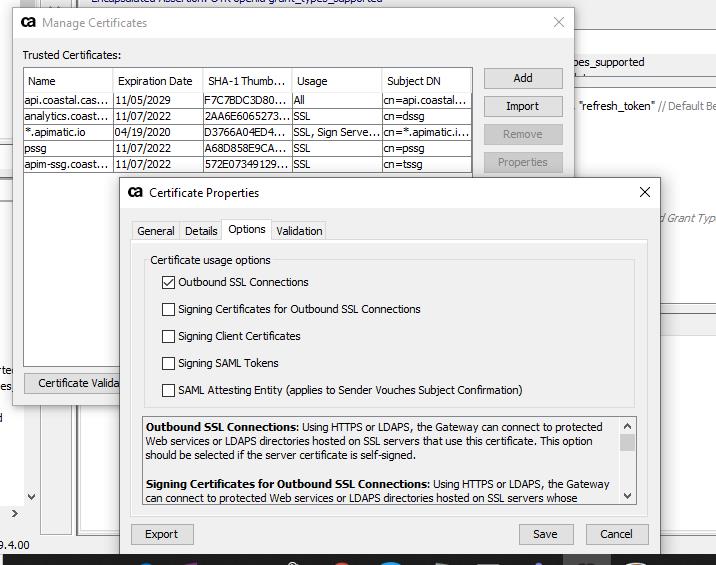Close the Manage Certificates window
Image resolution: width=716 pixels, height=565 pixels.
pyautogui.click(x=558, y=22)
